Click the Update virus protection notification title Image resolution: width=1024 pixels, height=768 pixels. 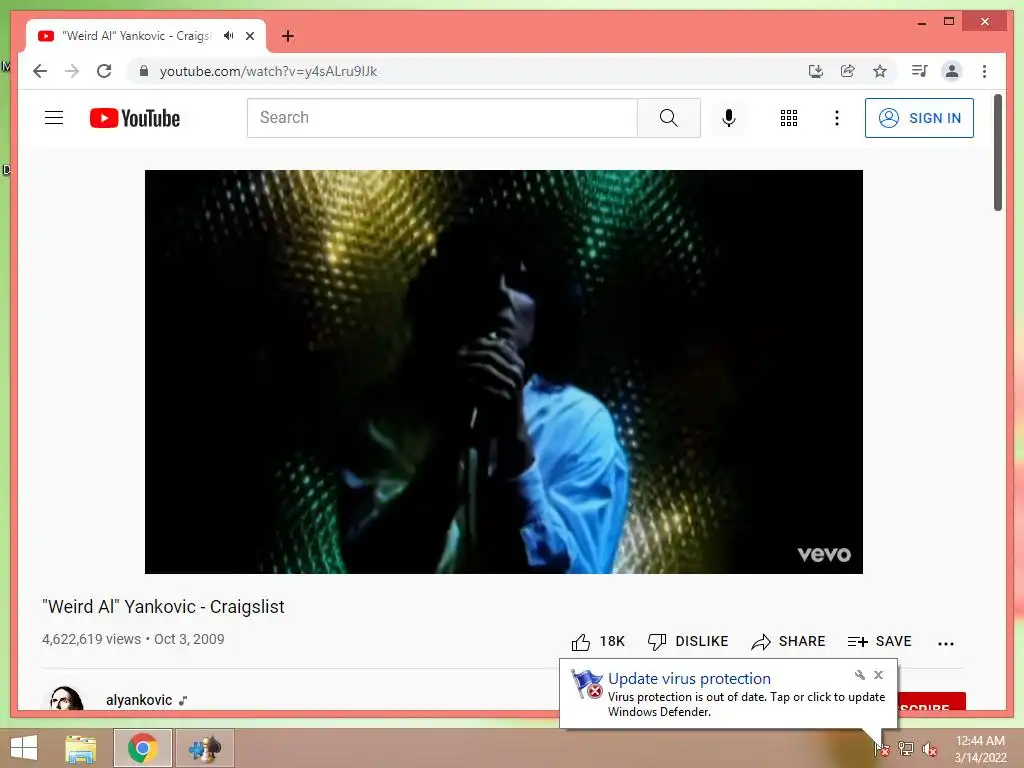click(689, 679)
